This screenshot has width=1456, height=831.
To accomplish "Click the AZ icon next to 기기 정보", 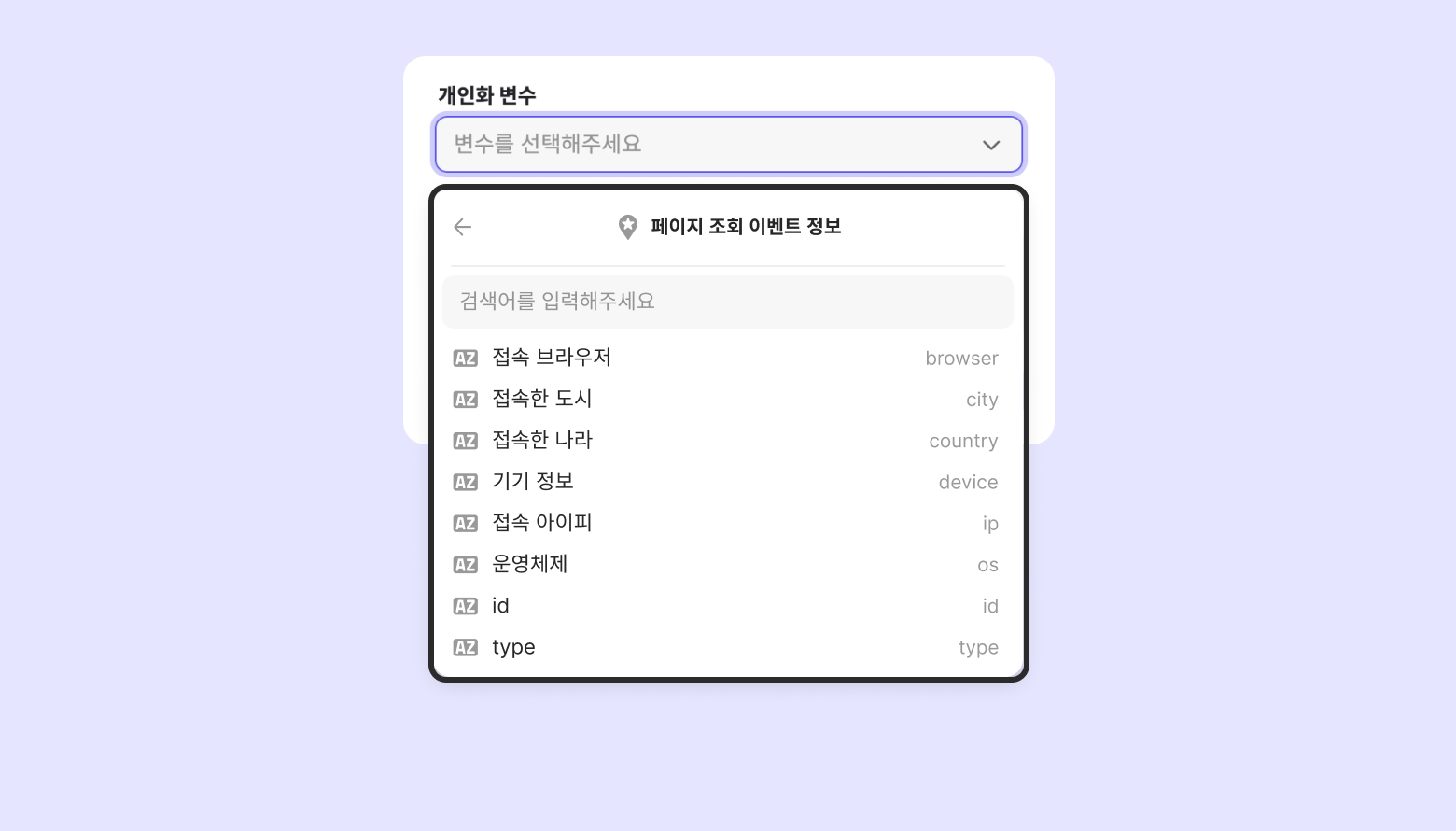I will (x=466, y=483).
